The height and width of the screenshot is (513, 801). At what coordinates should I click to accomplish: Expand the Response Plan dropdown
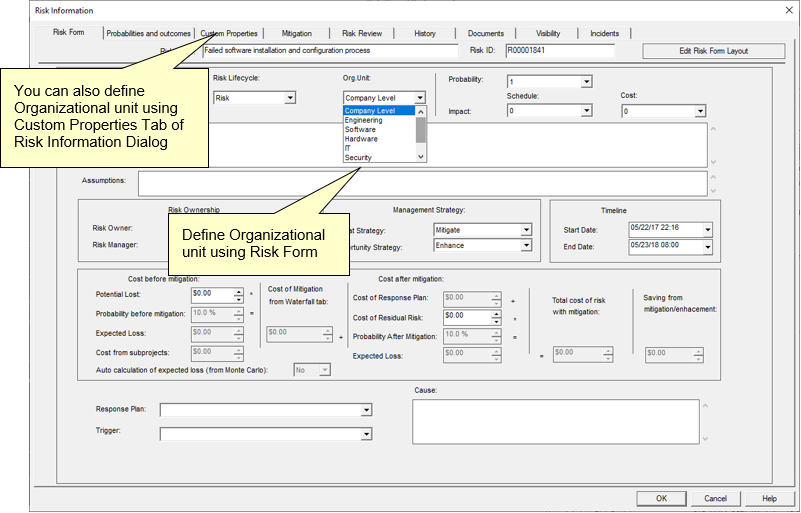click(x=367, y=410)
